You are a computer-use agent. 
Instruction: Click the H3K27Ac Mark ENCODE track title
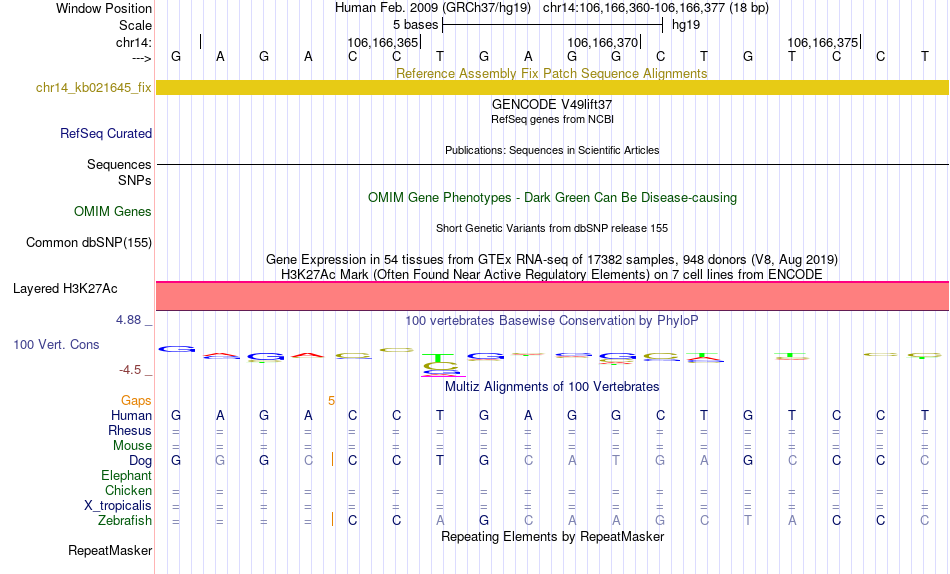coord(552,275)
